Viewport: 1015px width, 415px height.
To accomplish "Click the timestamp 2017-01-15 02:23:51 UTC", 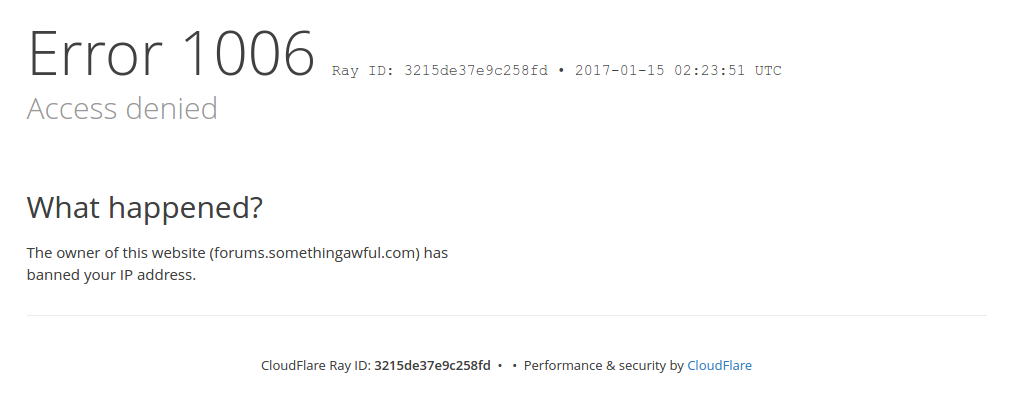I will click(678, 71).
